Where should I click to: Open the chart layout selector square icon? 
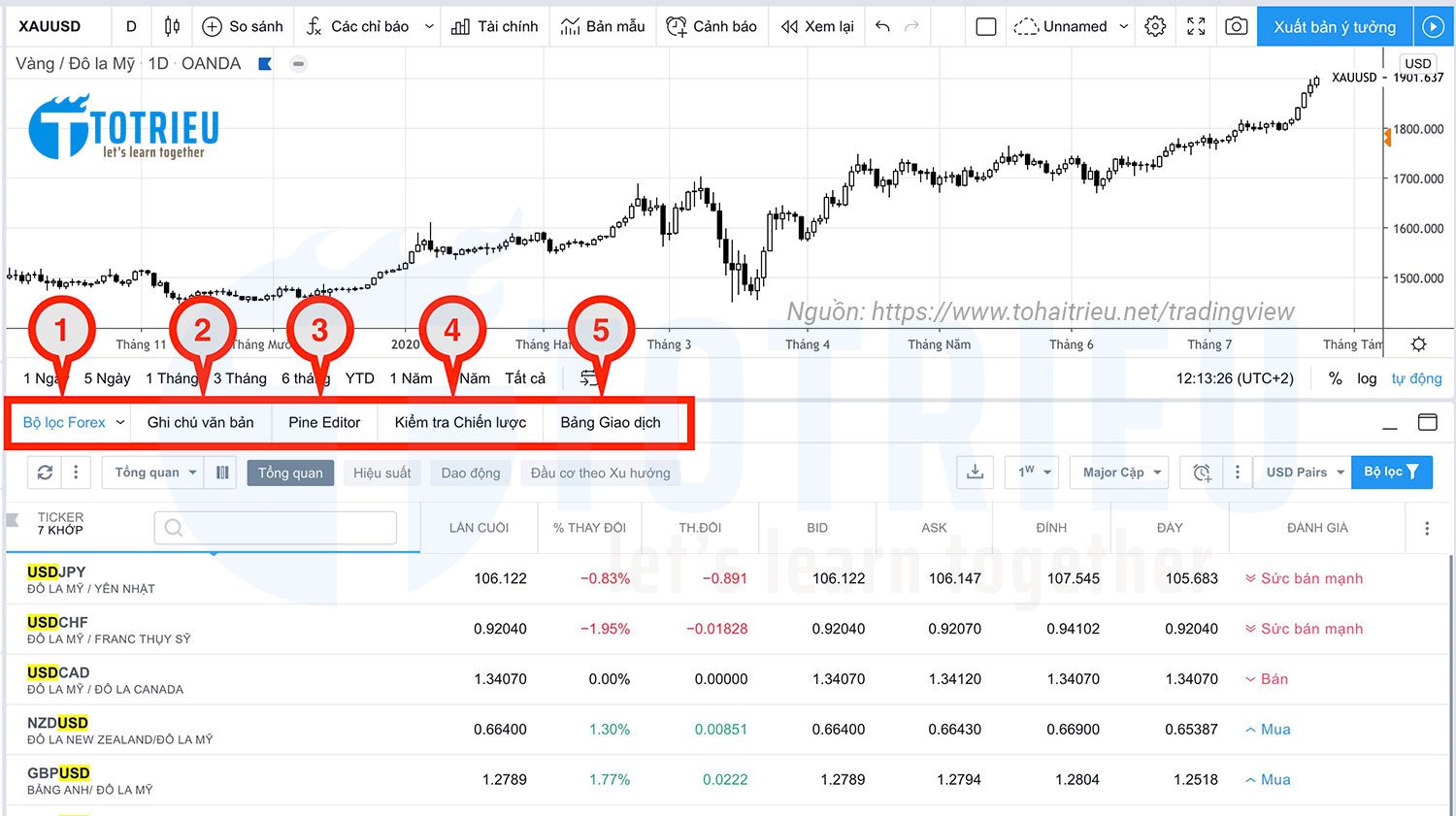(x=986, y=26)
